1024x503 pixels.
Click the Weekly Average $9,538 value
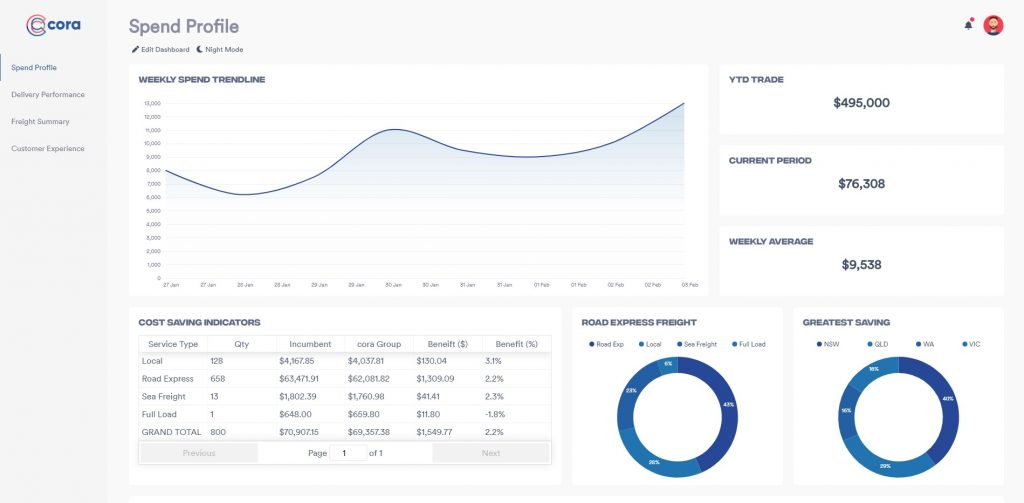pyautogui.click(x=861, y=265)
